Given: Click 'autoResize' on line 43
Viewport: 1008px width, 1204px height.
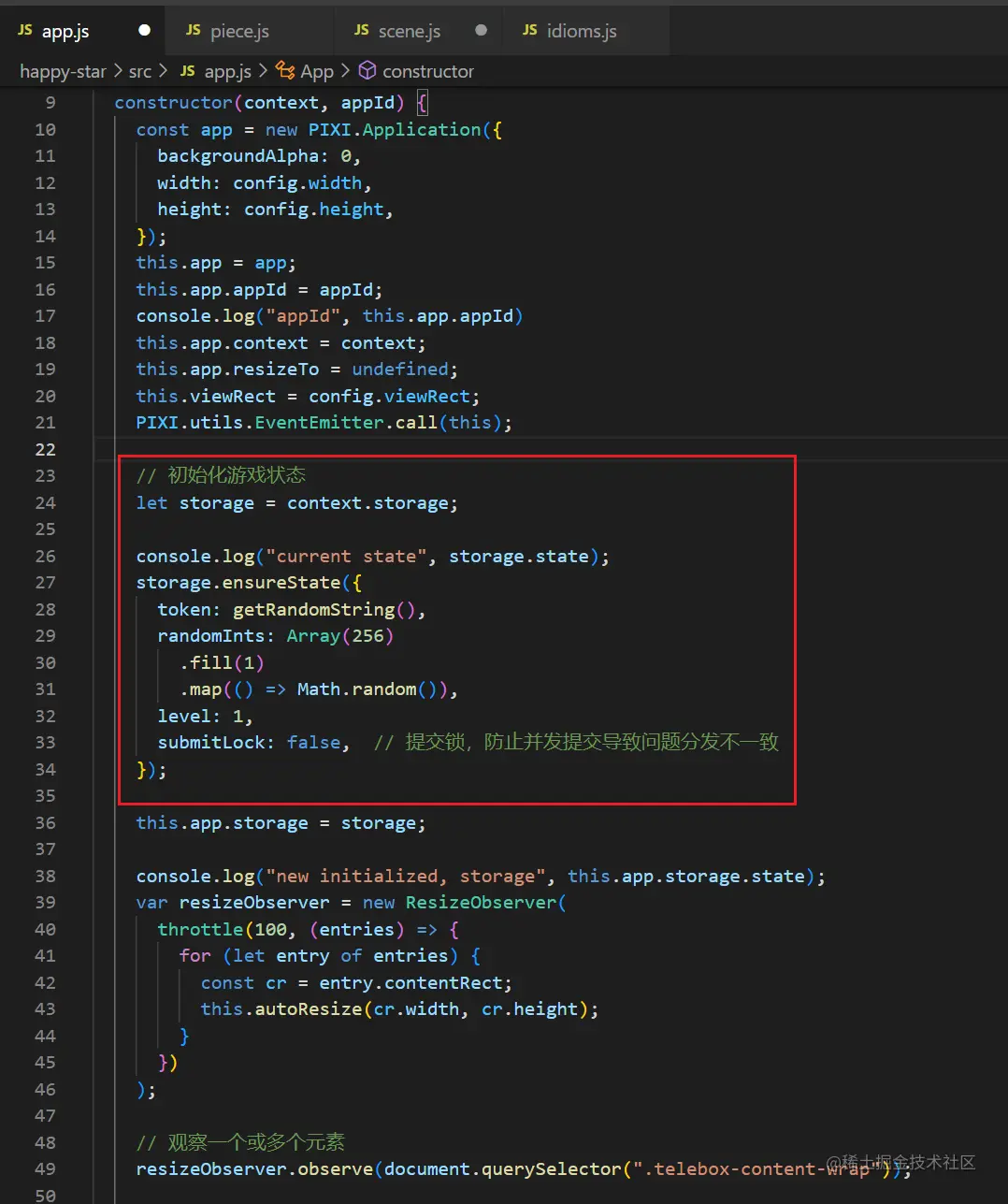Looking at the screenshot, I should [308, 1009].
